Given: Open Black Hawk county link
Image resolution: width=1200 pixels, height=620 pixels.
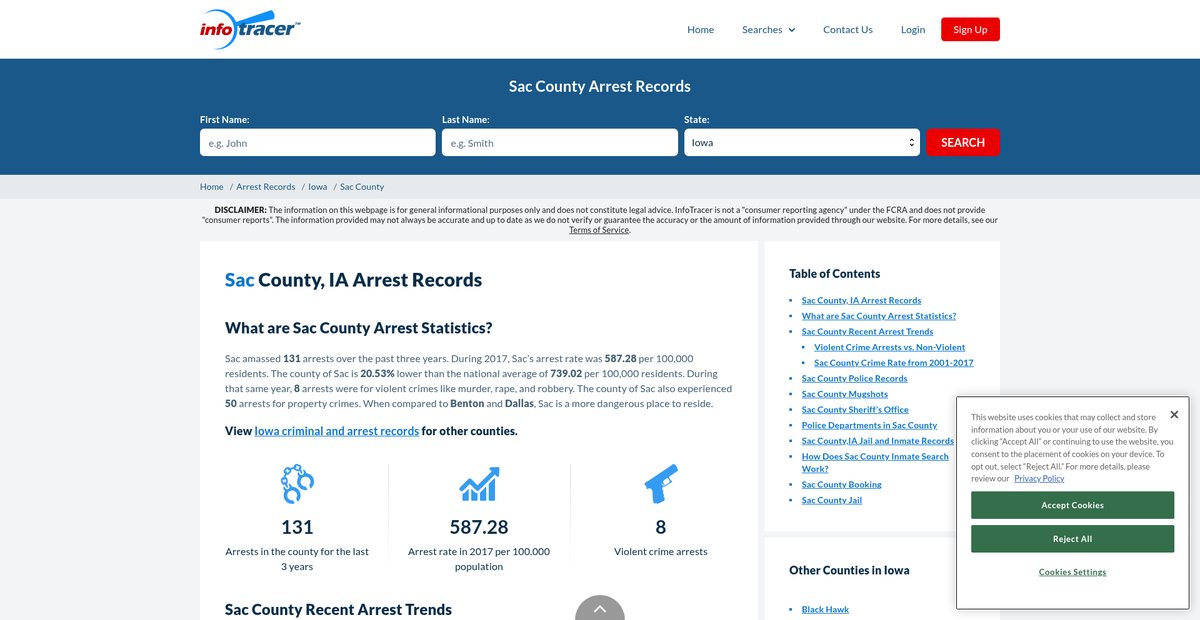Looking at the screenshot, I should pyautogui.click(x=825, y=609).
